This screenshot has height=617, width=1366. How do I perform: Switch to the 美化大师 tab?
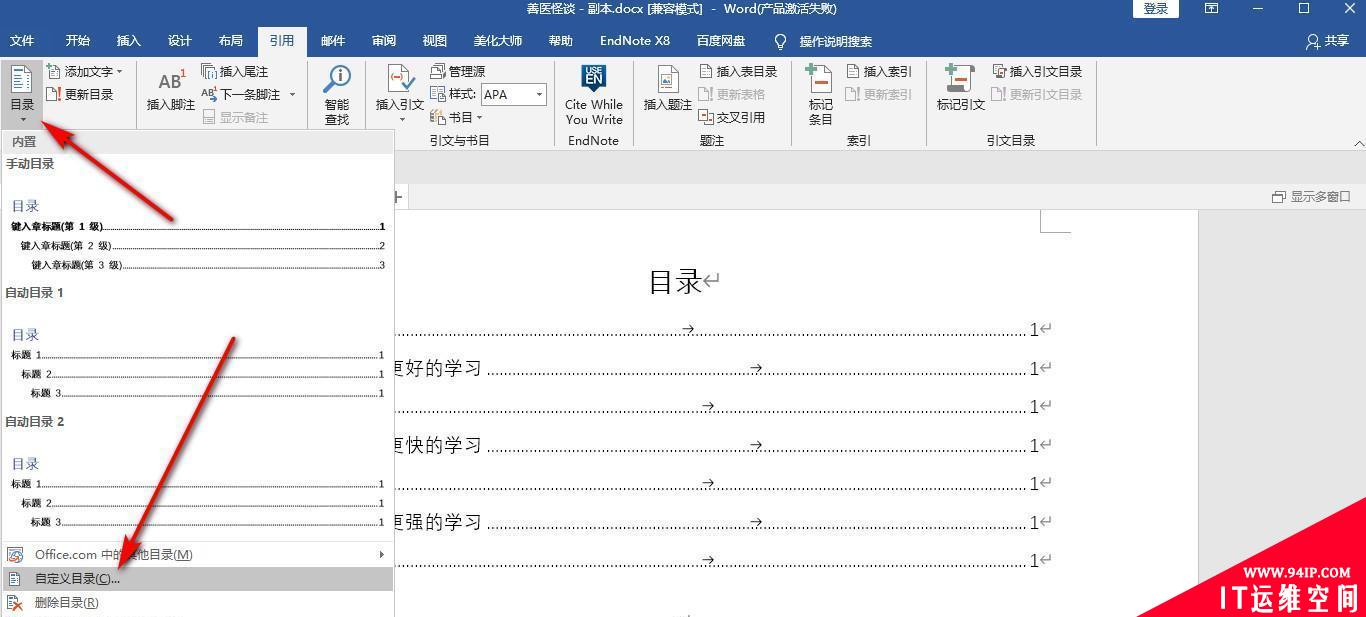tap(497, 41)
